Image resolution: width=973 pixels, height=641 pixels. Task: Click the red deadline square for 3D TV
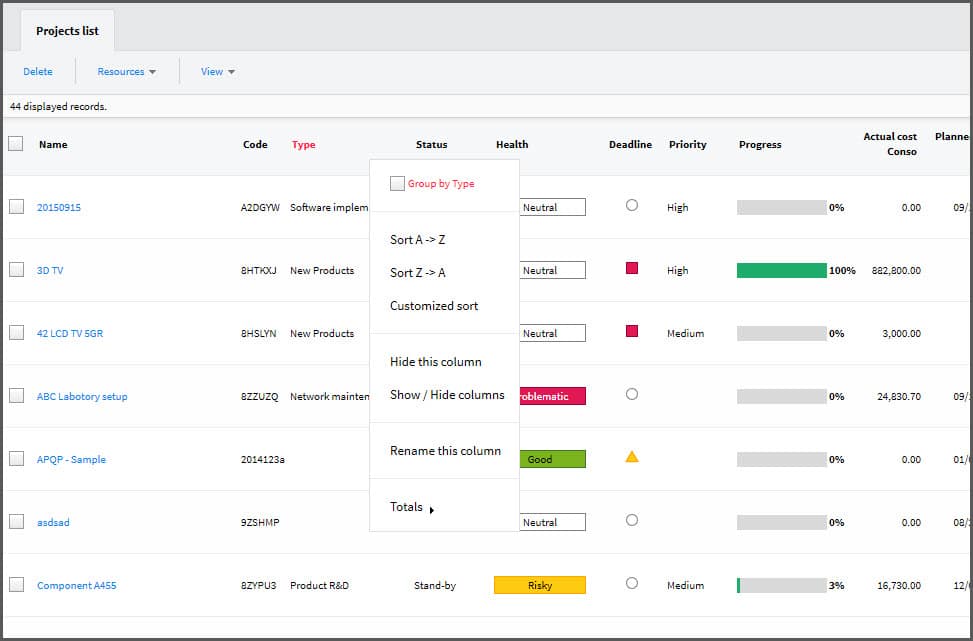632,268
